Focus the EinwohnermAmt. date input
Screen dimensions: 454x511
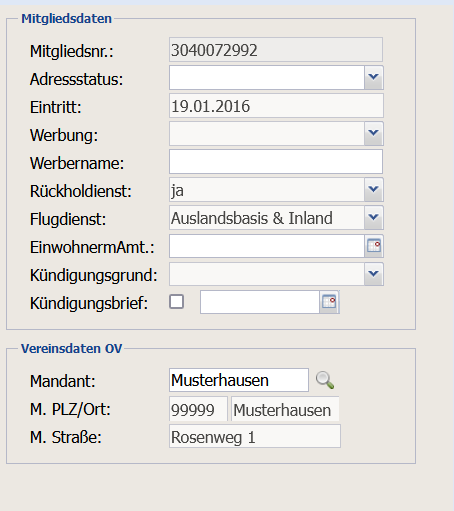point(266,246)
